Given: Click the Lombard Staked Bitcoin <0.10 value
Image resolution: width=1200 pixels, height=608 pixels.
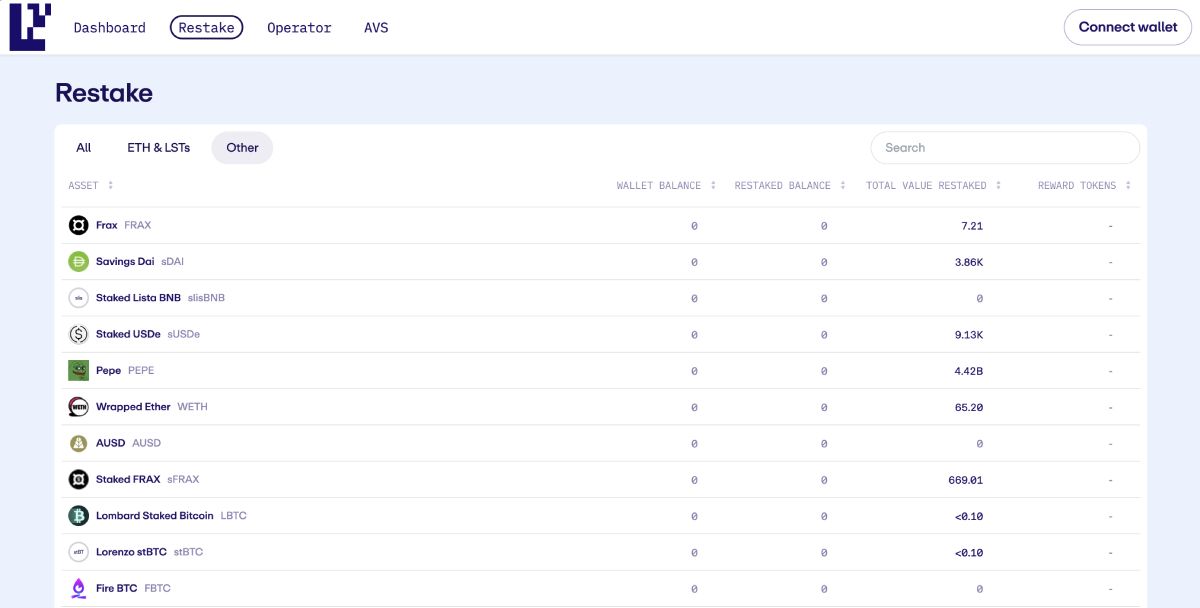Looking at the screenshot, I should [x=969, y=516].
